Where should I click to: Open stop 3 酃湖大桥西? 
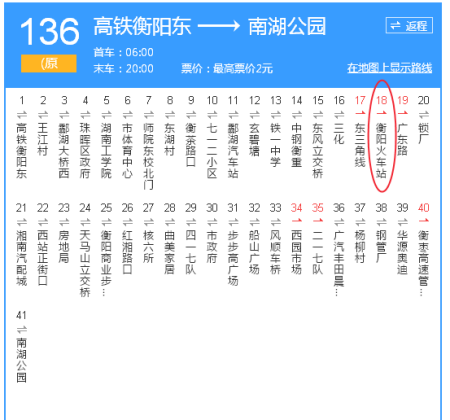[x=64, y=151]
